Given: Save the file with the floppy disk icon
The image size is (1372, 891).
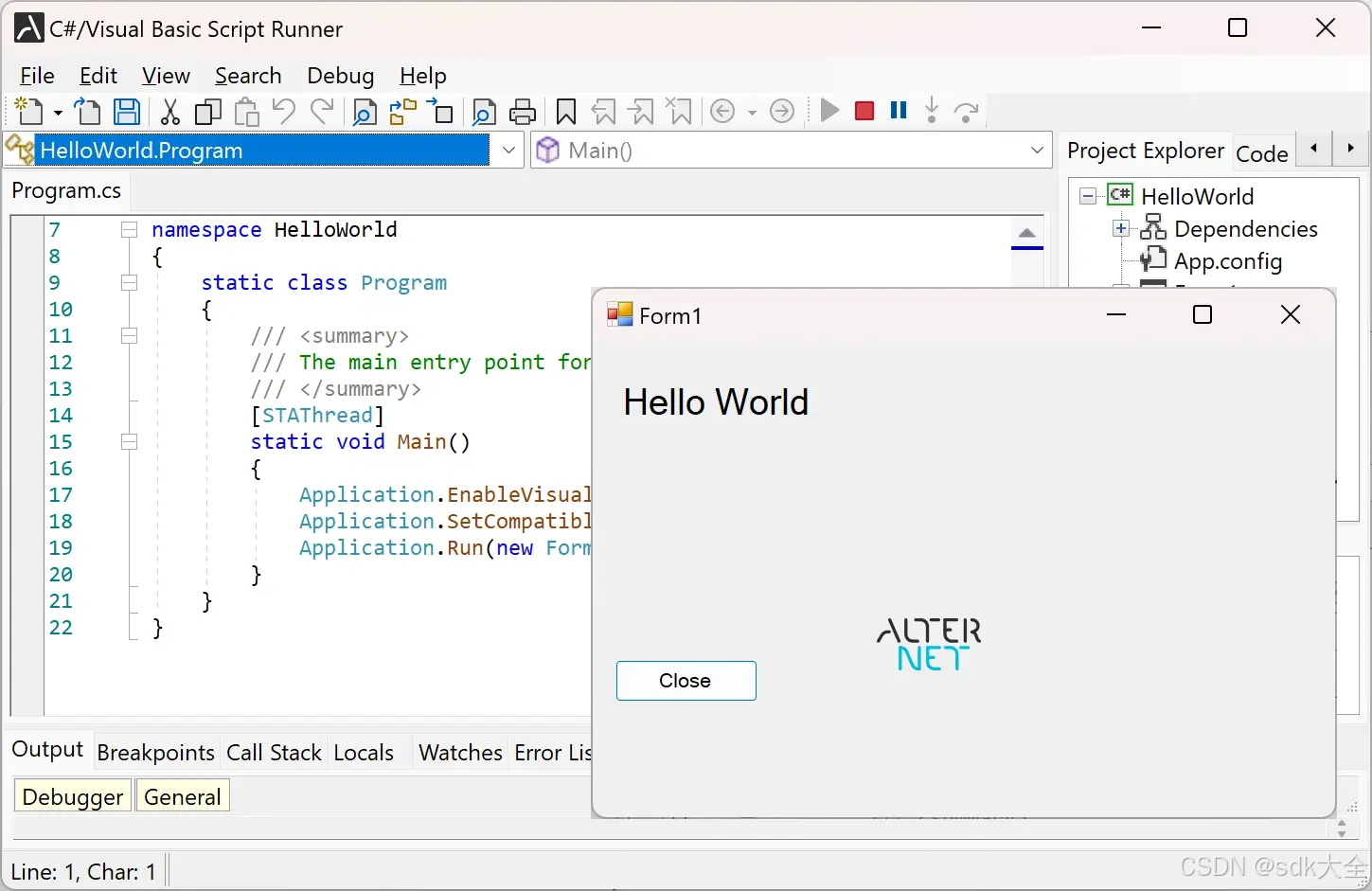Looking at the screenshot, I should [126, 111].
